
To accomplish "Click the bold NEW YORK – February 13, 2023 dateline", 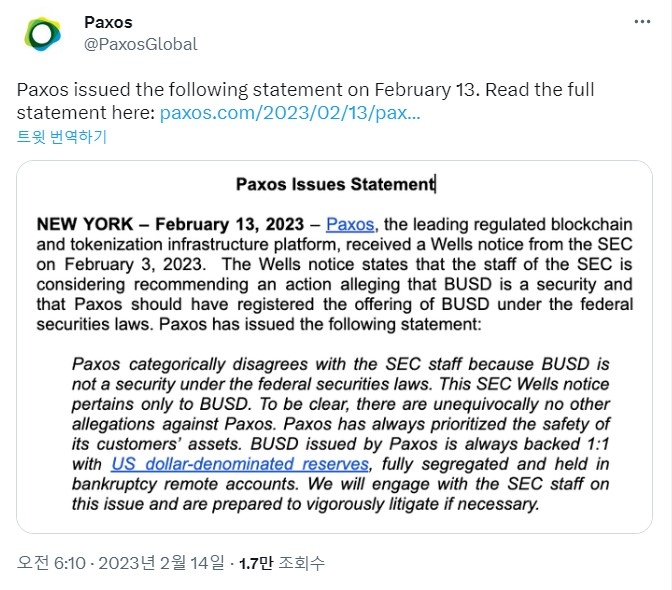I will click(170, 225).
